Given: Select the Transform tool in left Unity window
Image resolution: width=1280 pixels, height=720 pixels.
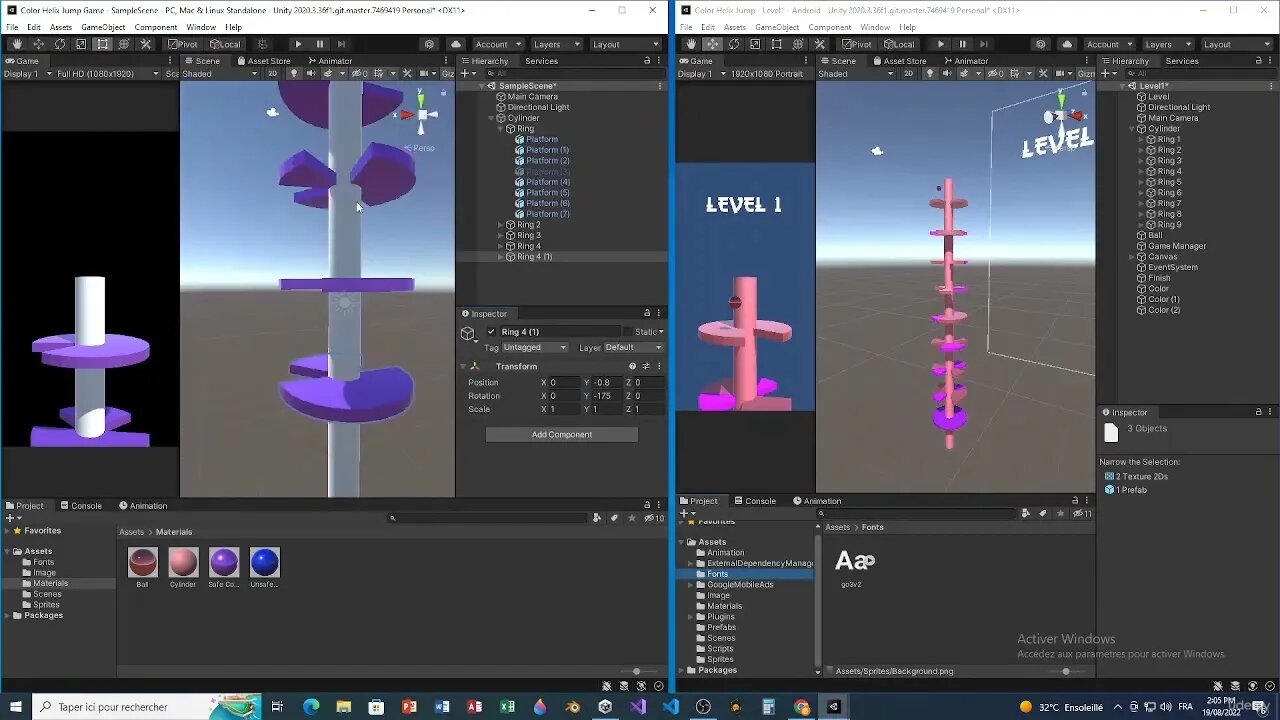Looking at the screenshot, I should coord(124,44).
